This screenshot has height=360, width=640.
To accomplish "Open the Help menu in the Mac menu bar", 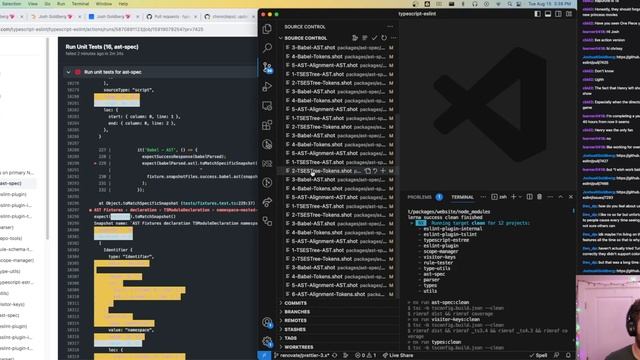I will (123, 4).
